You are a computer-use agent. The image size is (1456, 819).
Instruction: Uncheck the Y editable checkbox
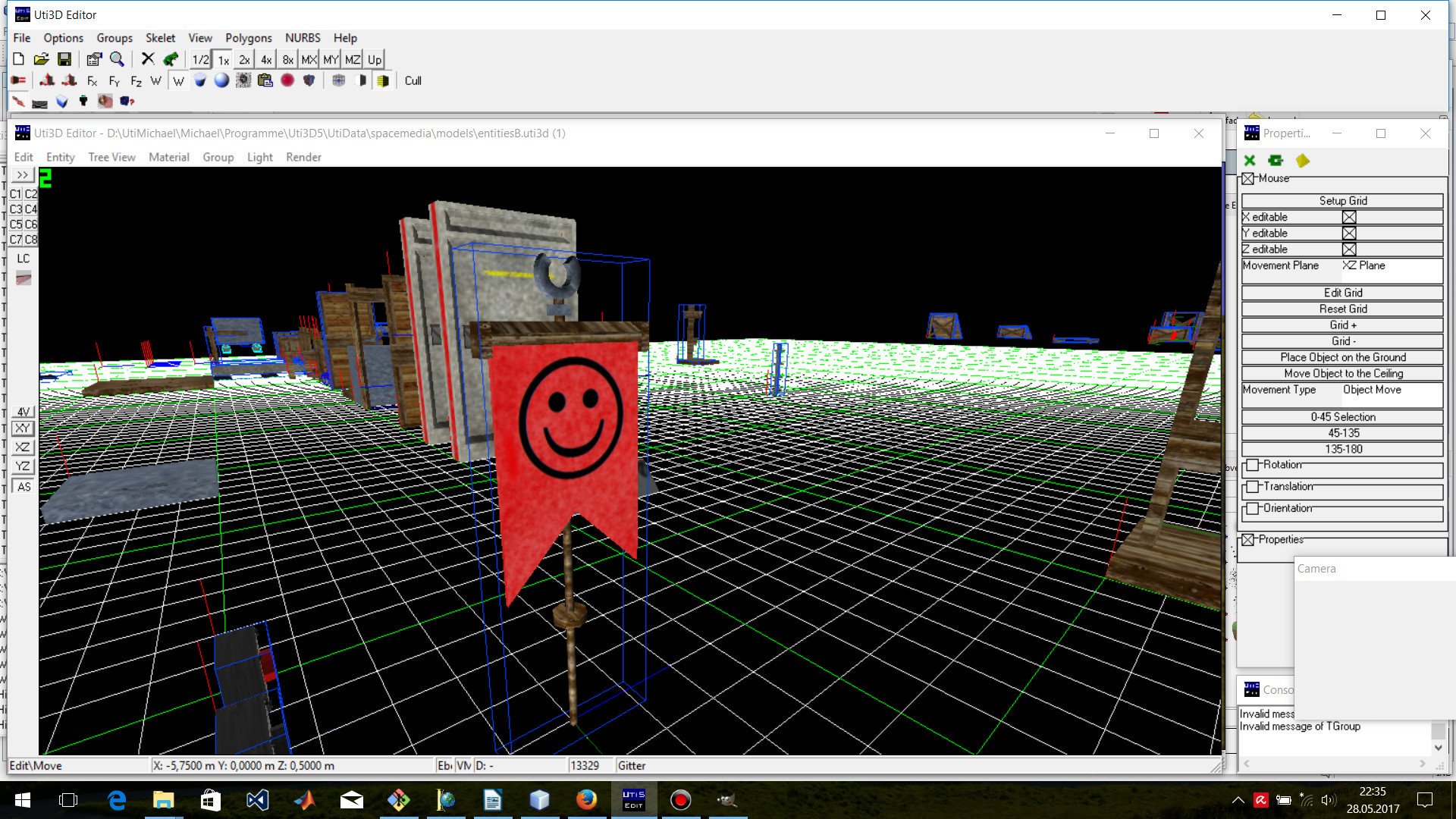pos(1349,234)
